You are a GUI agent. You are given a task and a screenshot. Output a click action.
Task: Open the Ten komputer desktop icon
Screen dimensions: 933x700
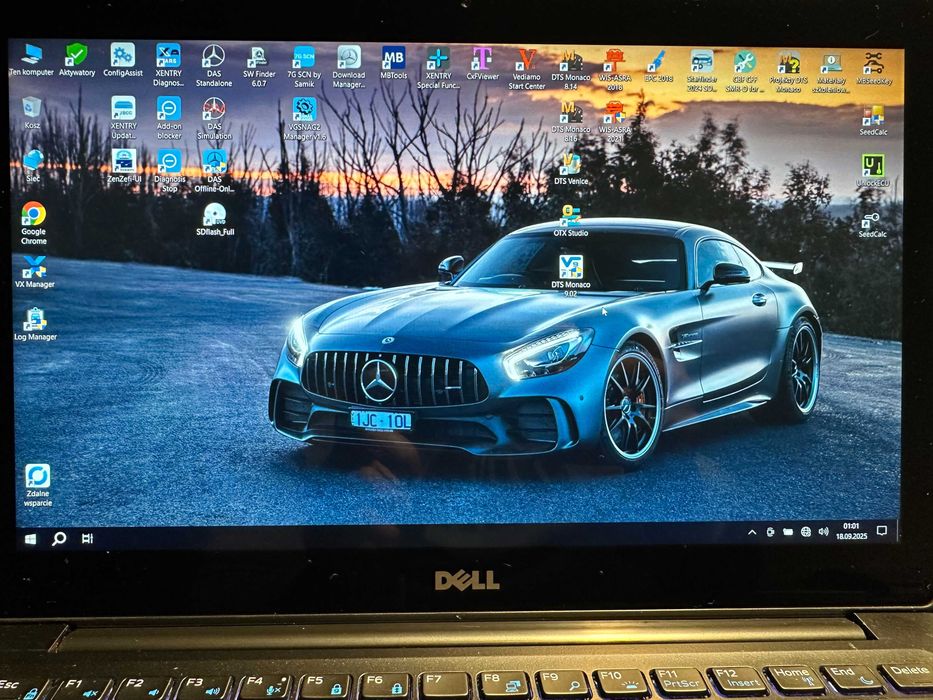tap(32, 60)
